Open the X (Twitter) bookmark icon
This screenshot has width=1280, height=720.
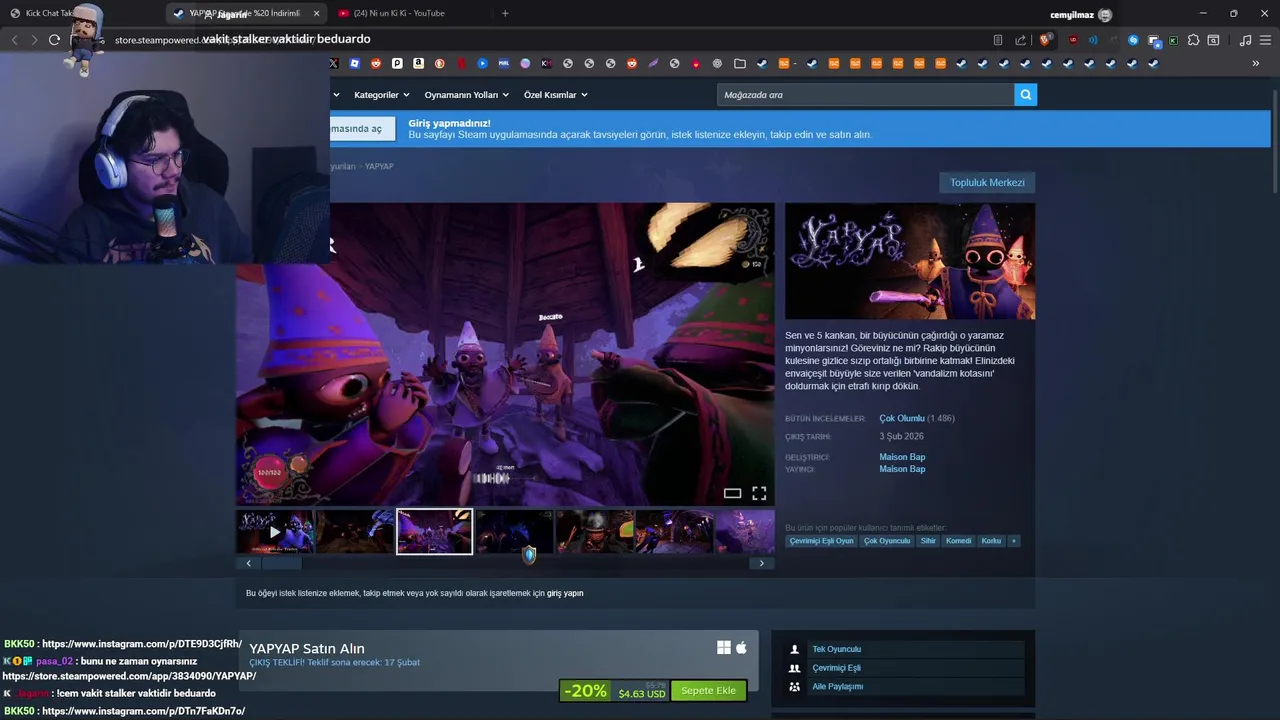click(x=334, y=63)
